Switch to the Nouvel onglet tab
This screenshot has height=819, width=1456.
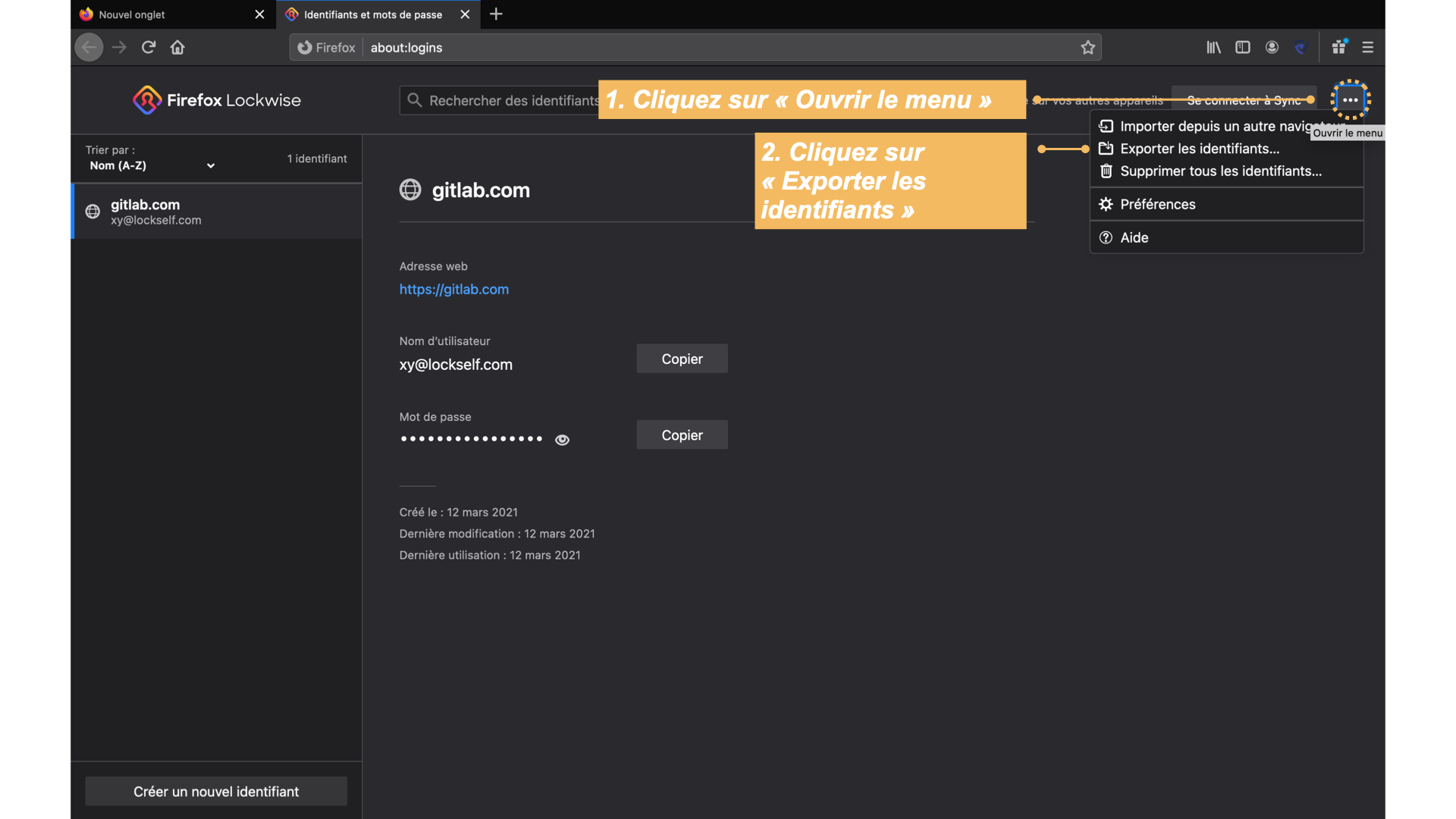(172, 14)
